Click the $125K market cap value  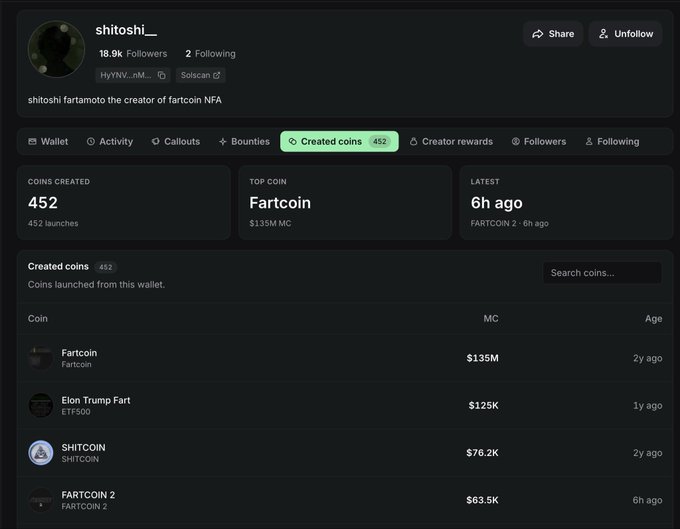pyautogui.click(x=484, y=405)
